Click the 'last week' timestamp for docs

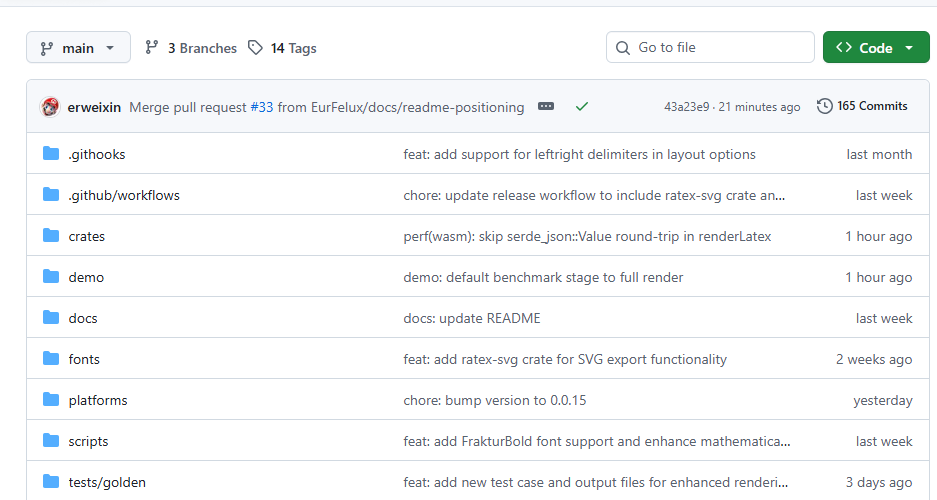[884, 318]
